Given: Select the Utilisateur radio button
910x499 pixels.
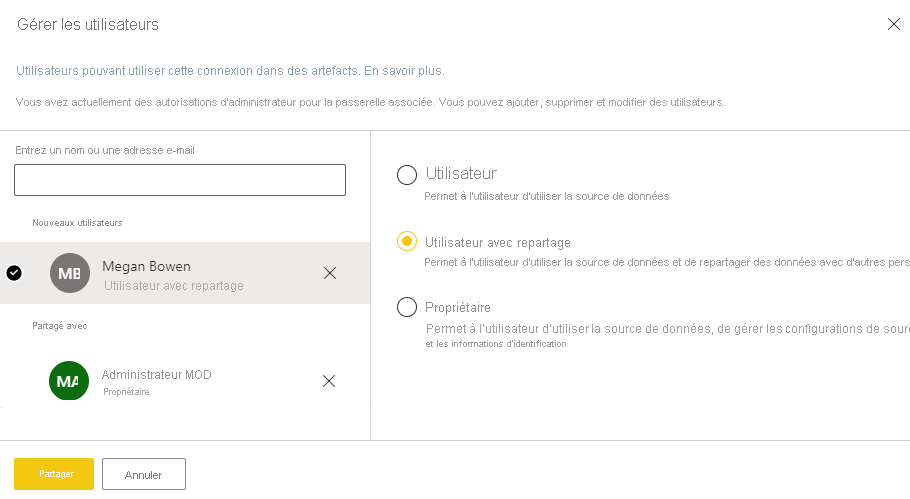Looking at the screenshot, I should (x=407, y=175).
